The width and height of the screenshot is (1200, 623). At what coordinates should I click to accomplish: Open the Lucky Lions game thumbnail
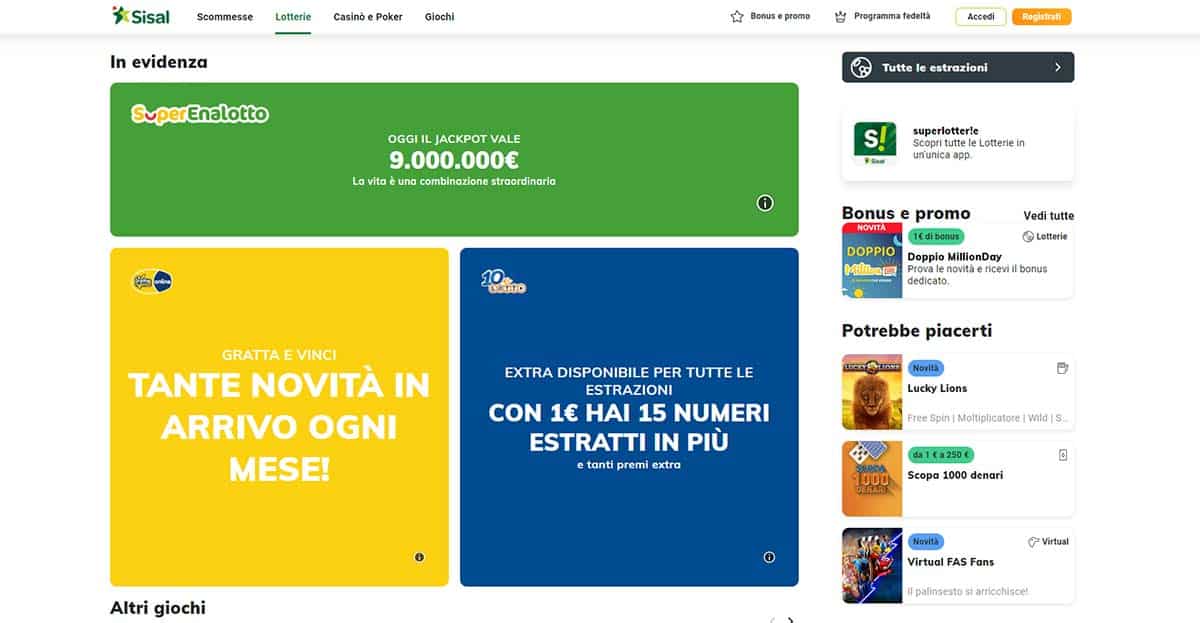pos(872,392)
